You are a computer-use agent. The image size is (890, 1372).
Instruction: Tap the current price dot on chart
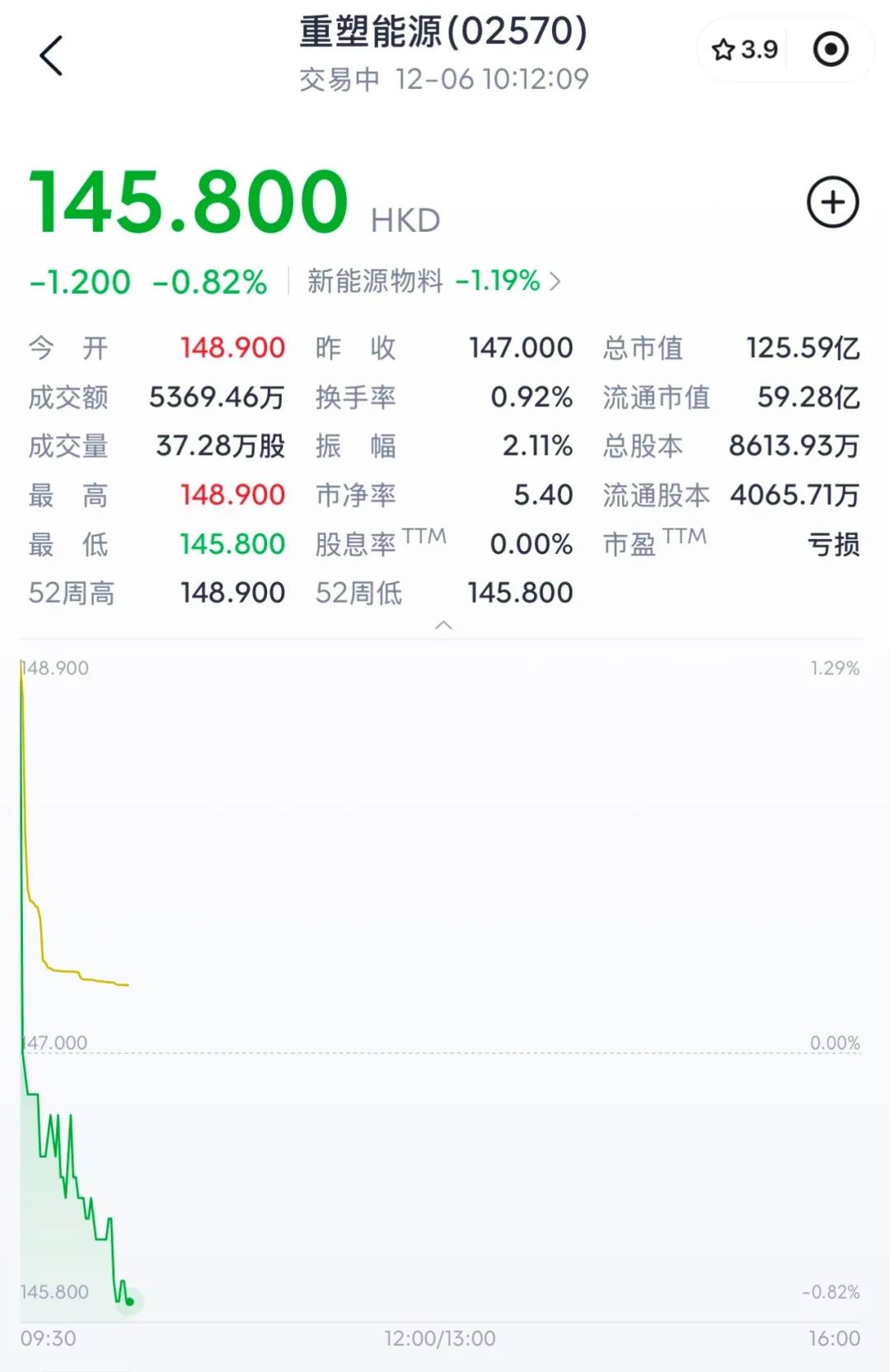pos(129,1302)
